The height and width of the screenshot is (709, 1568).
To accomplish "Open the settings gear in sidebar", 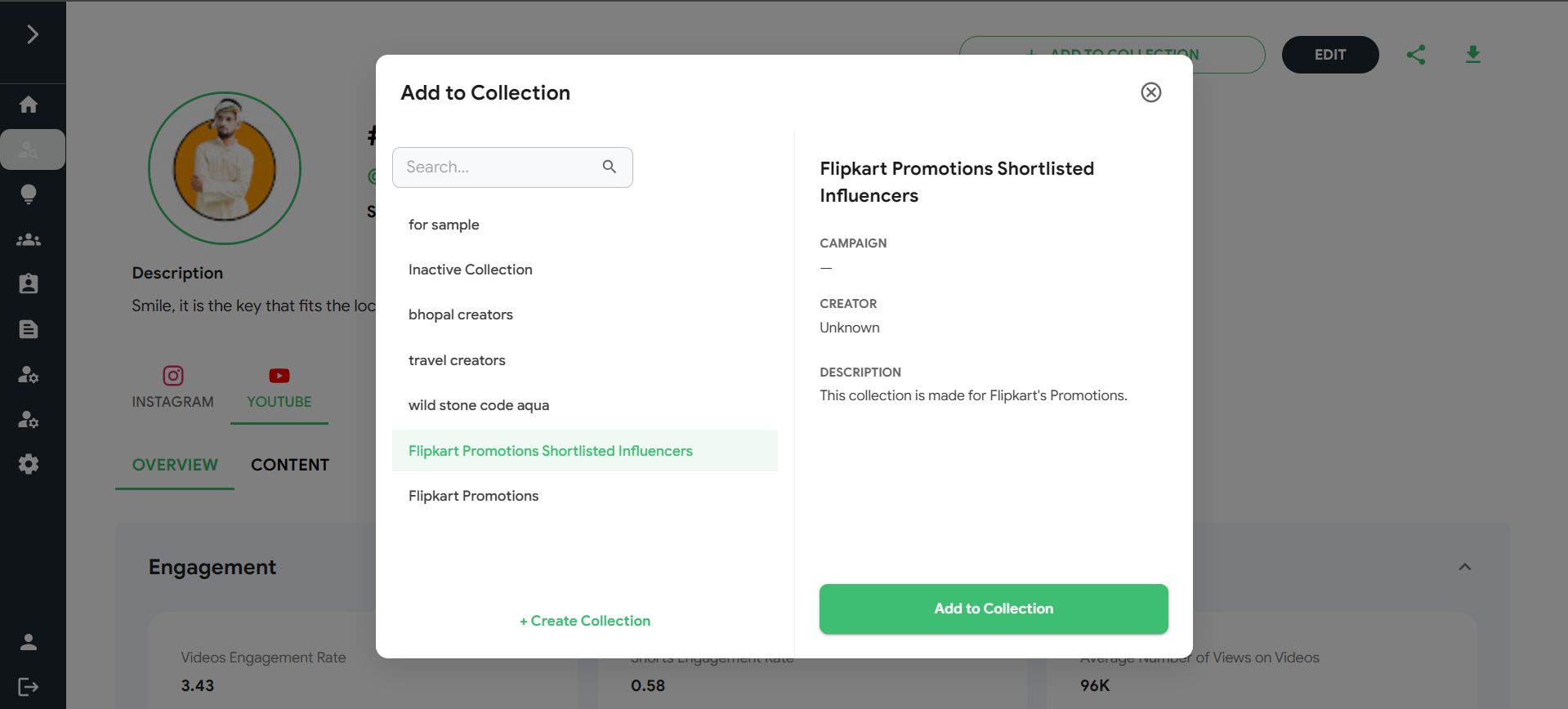I will [29, 465].
